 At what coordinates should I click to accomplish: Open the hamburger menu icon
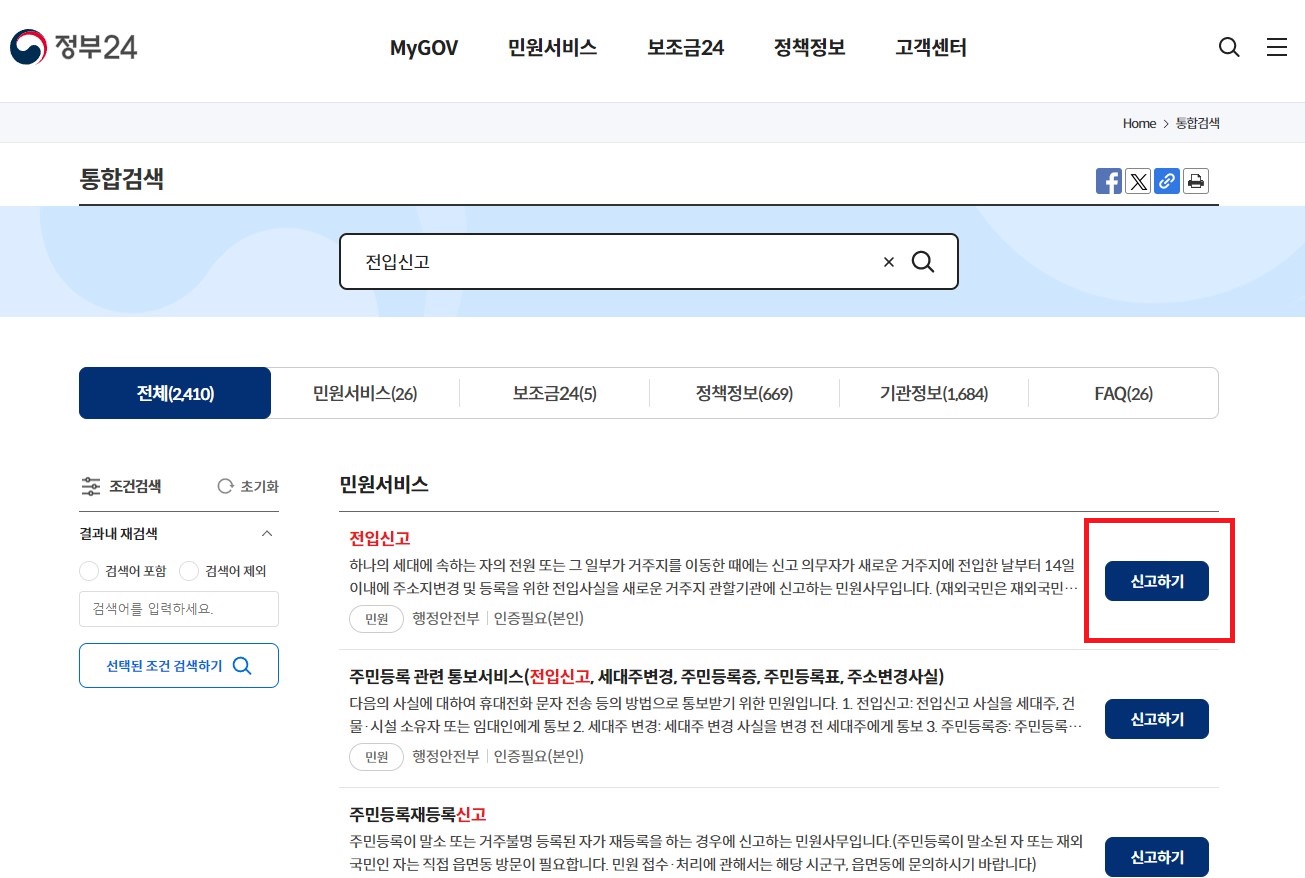pyautogui.click(x=1276, y=46)
